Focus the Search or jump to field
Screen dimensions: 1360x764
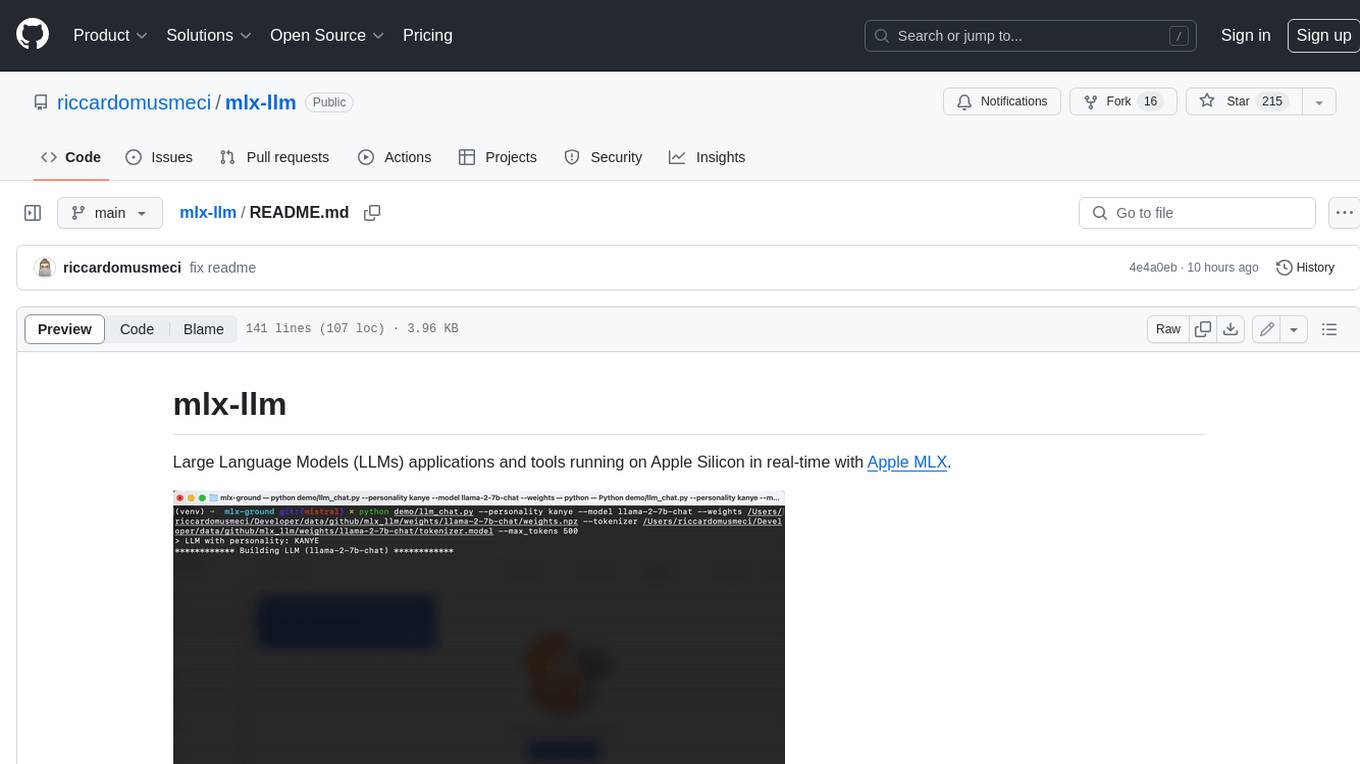click(x=1031, y=35)
